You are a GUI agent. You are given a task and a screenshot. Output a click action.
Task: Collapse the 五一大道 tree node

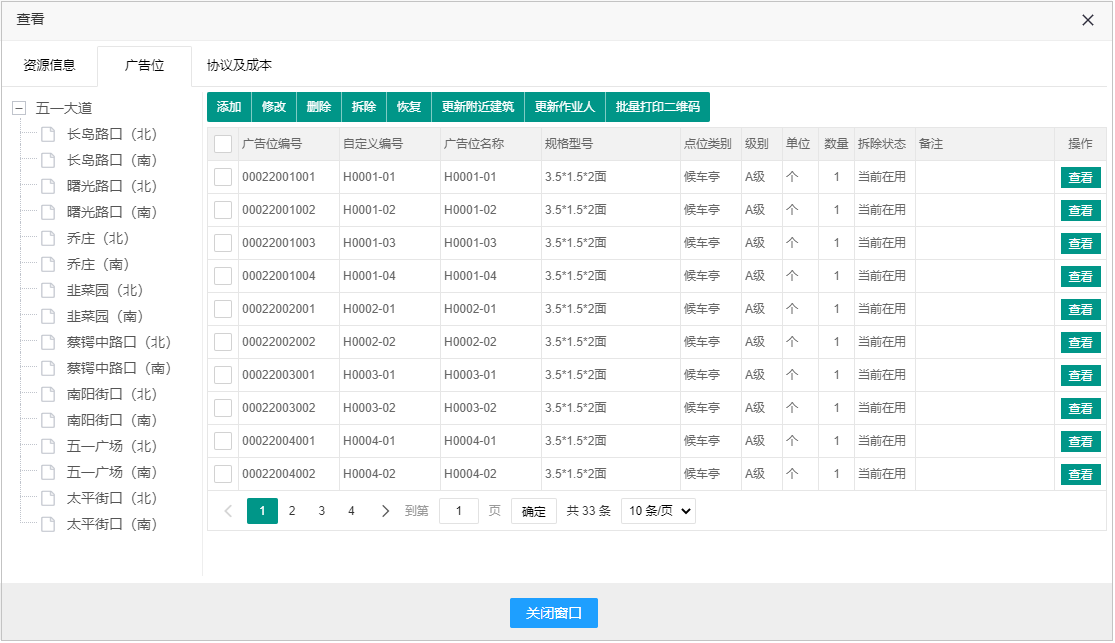tap(19, 108)
